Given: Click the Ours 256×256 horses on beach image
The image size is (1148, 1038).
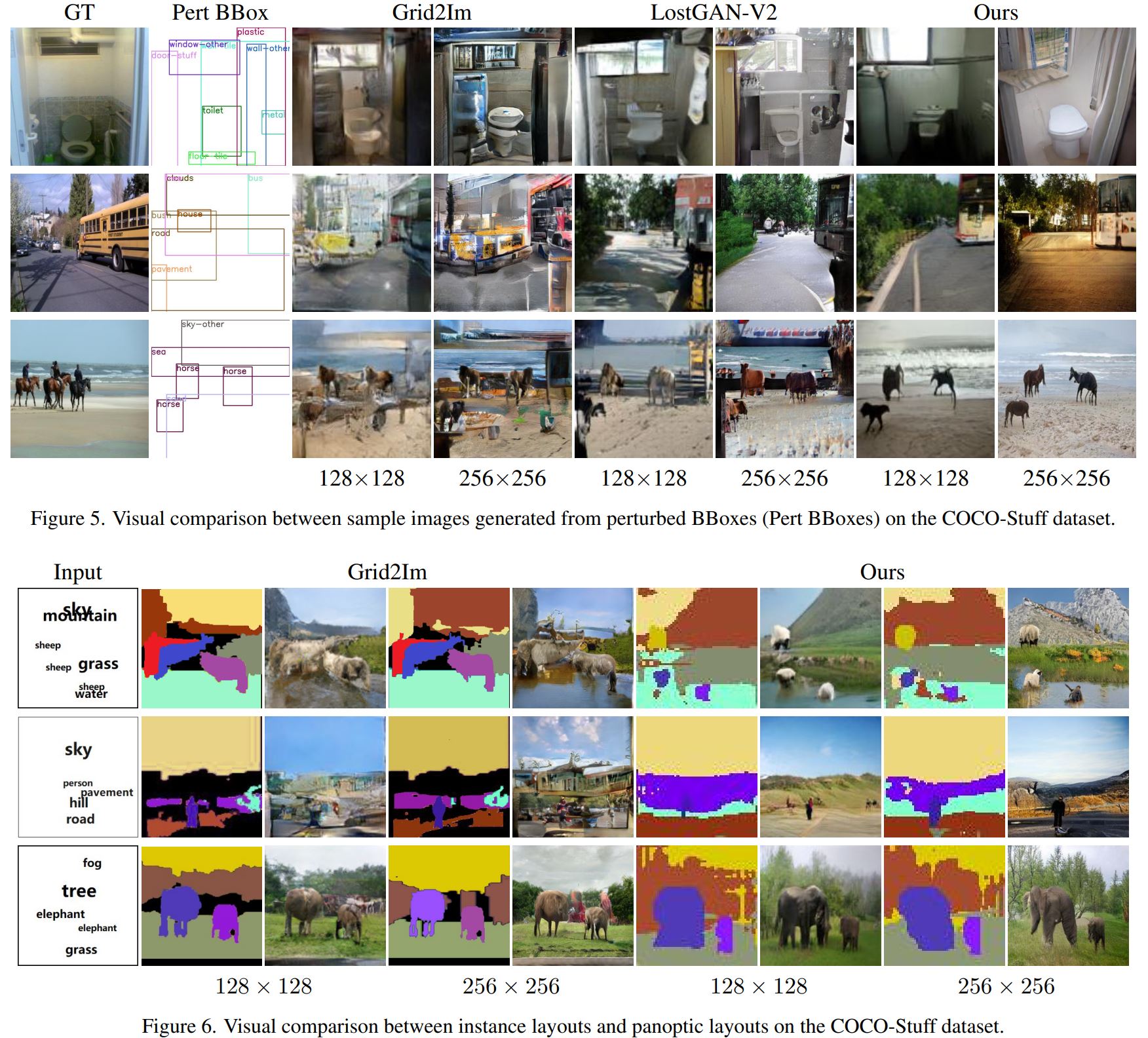Looking at the screenshot, I should (1067, 389).
